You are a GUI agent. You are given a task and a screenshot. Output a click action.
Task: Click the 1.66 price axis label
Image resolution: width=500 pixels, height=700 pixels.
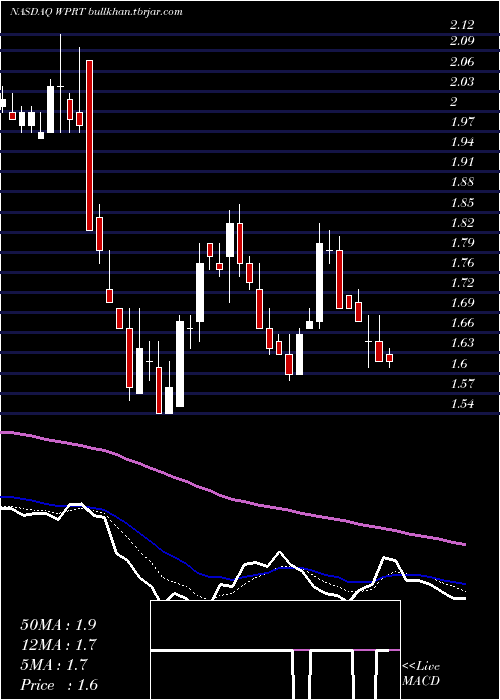click(x=462, y=323)
